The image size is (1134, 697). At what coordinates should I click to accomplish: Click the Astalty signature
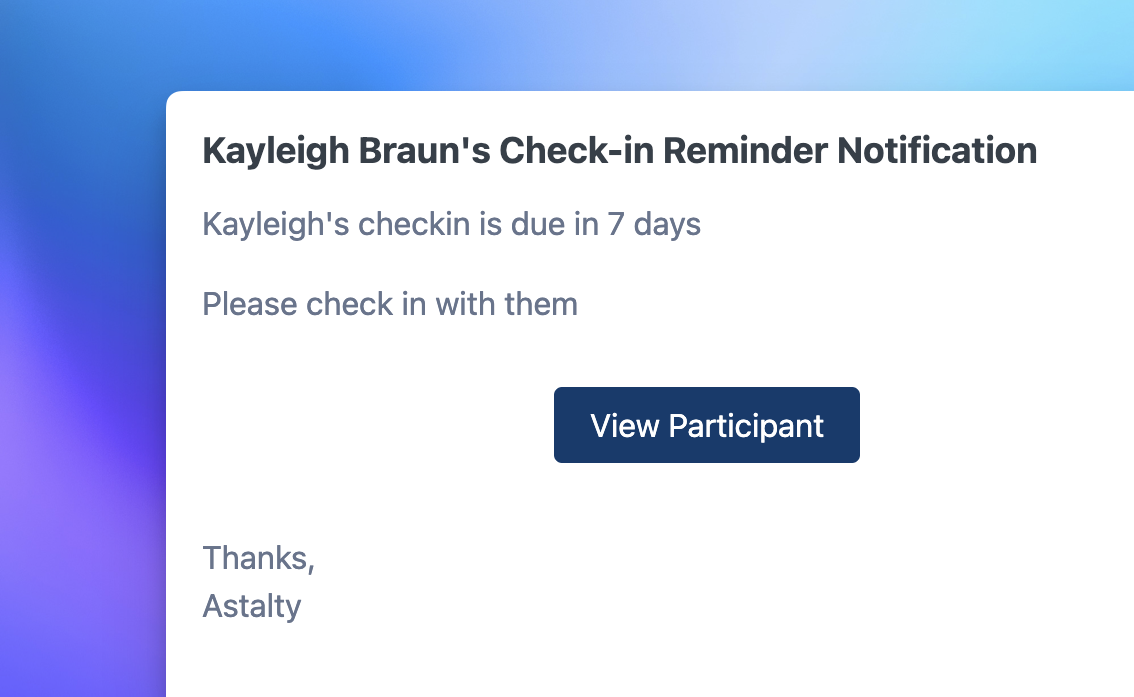coord(252,606)
